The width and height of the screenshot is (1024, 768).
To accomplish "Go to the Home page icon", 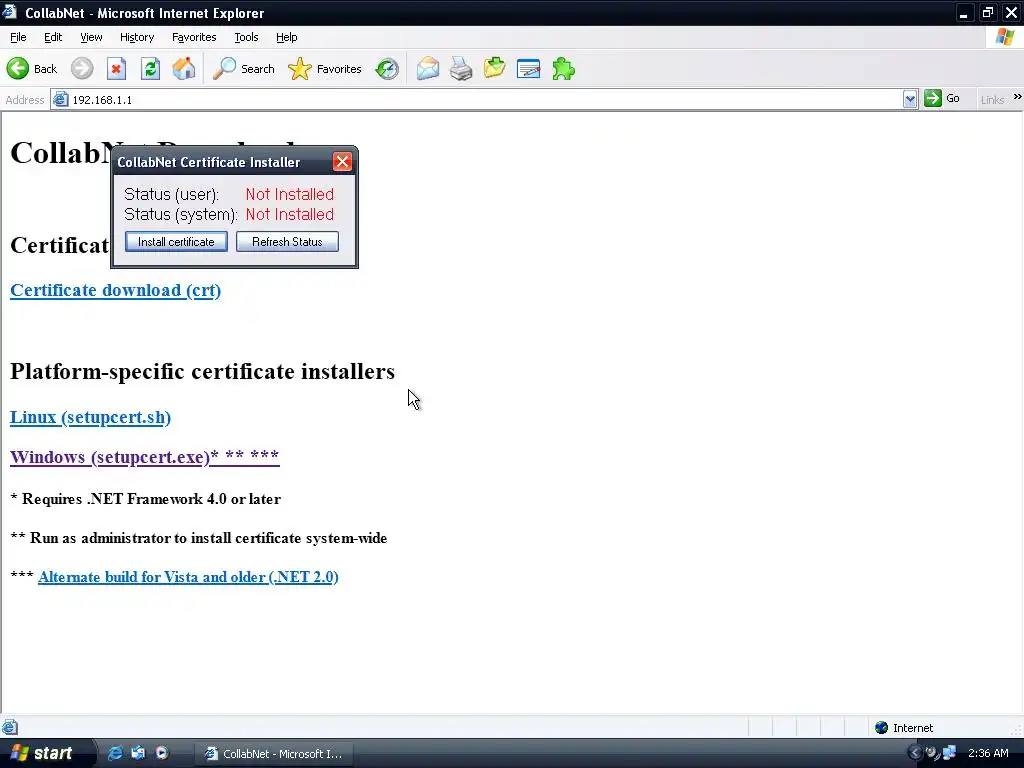I will click(184, 69).
